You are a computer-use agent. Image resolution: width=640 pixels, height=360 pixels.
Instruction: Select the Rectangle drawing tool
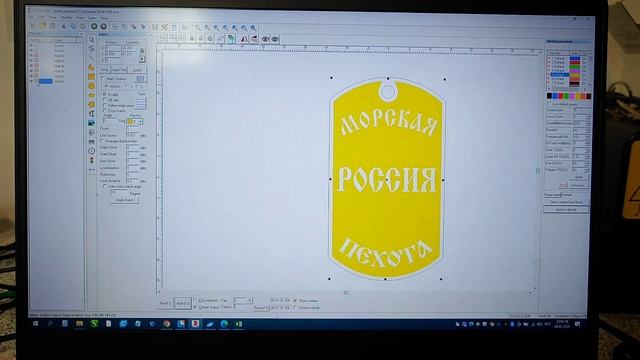point(91,77)
